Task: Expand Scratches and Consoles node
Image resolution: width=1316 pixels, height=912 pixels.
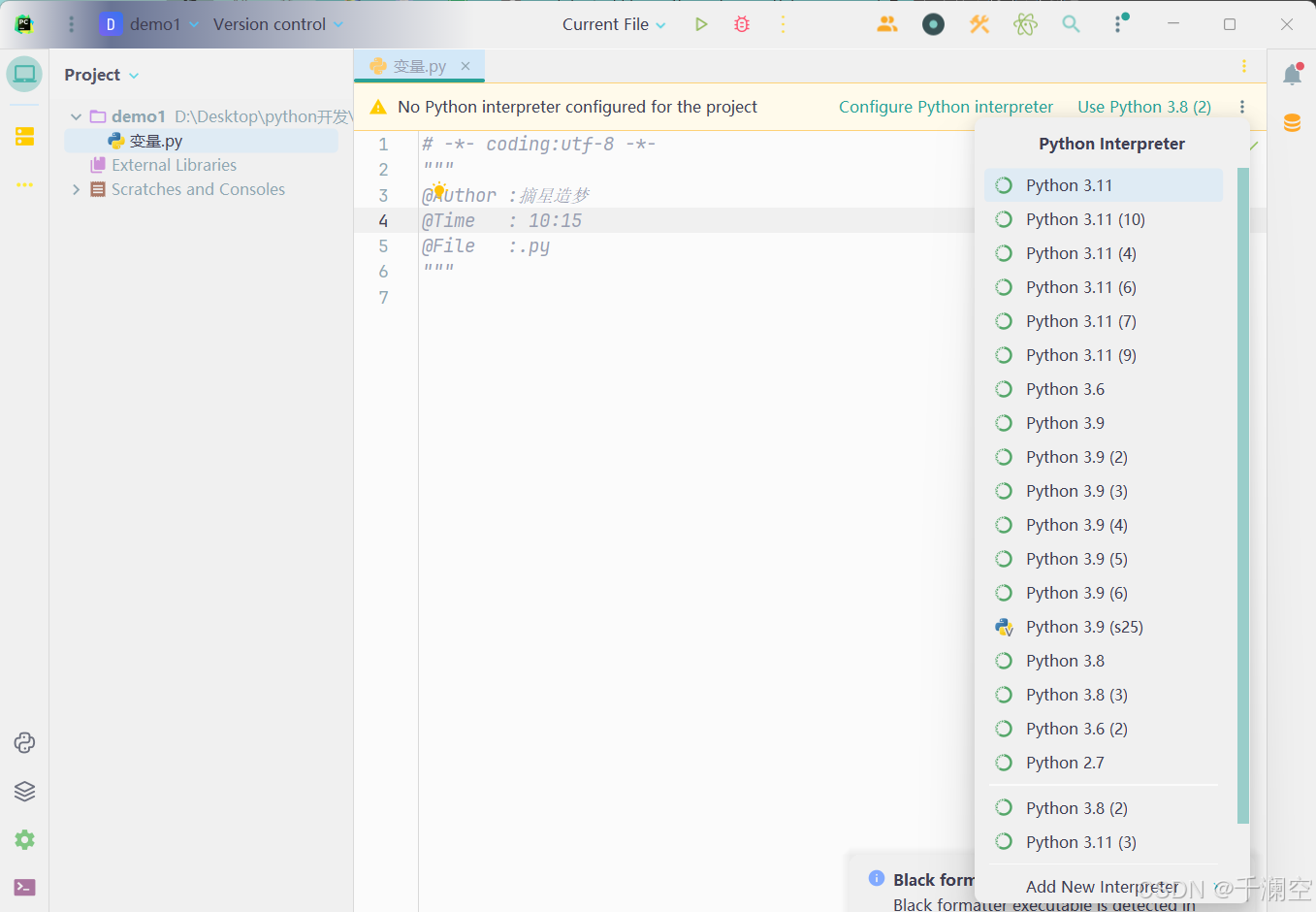Action: point(76,189)
